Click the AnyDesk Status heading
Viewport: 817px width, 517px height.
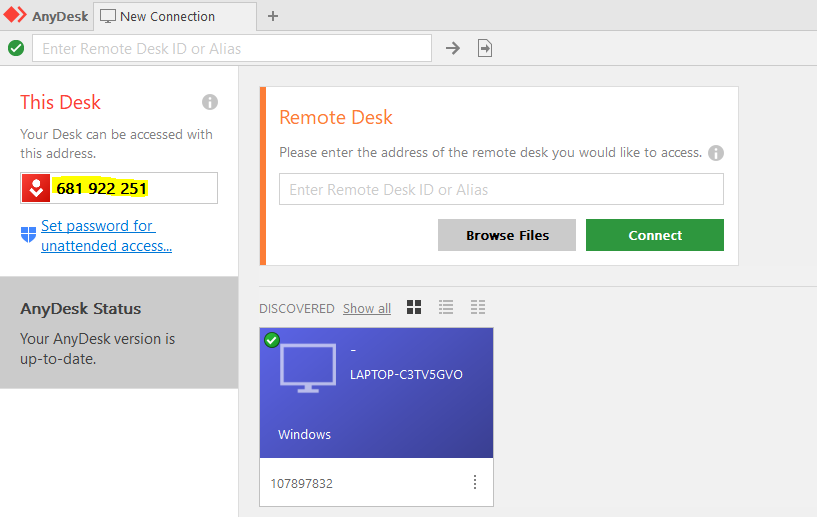click(81, 309)
